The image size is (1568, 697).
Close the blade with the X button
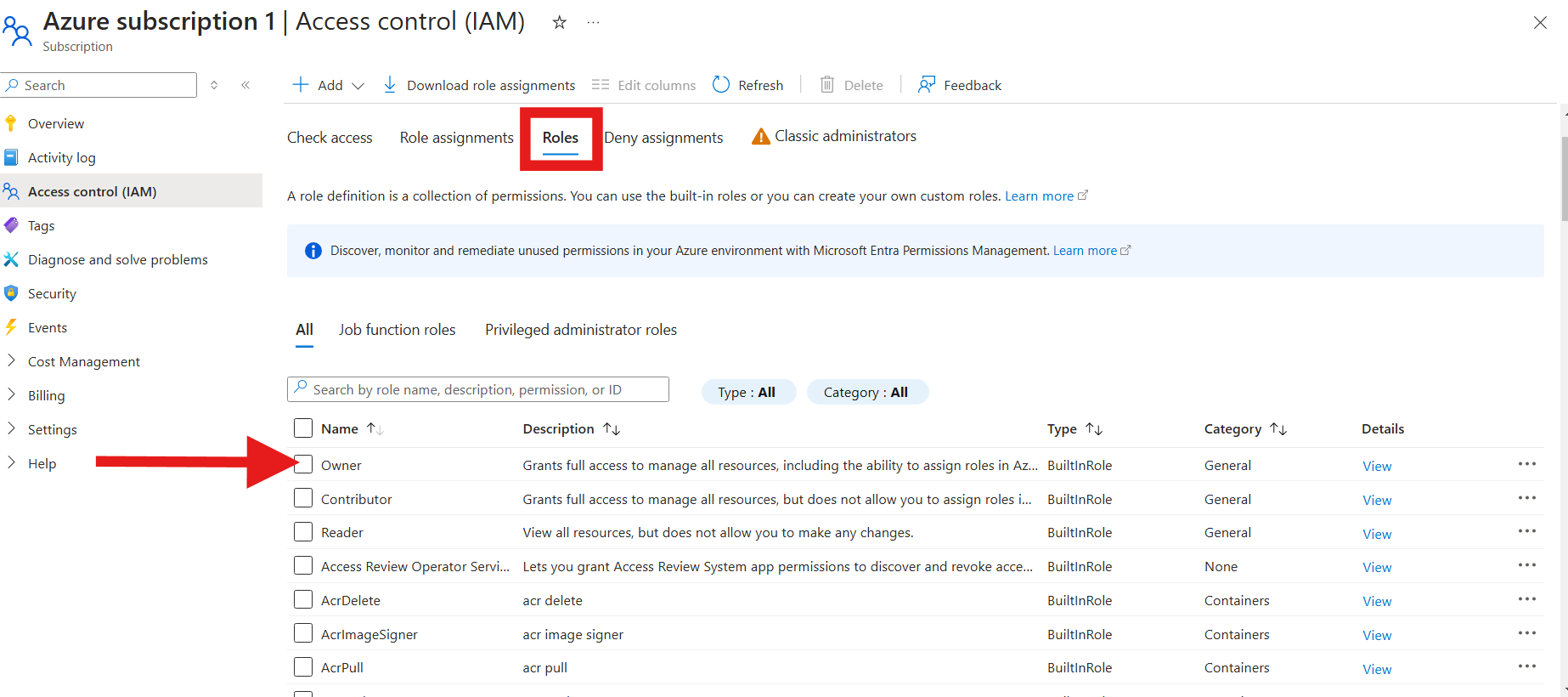(x=1540, y=23)
